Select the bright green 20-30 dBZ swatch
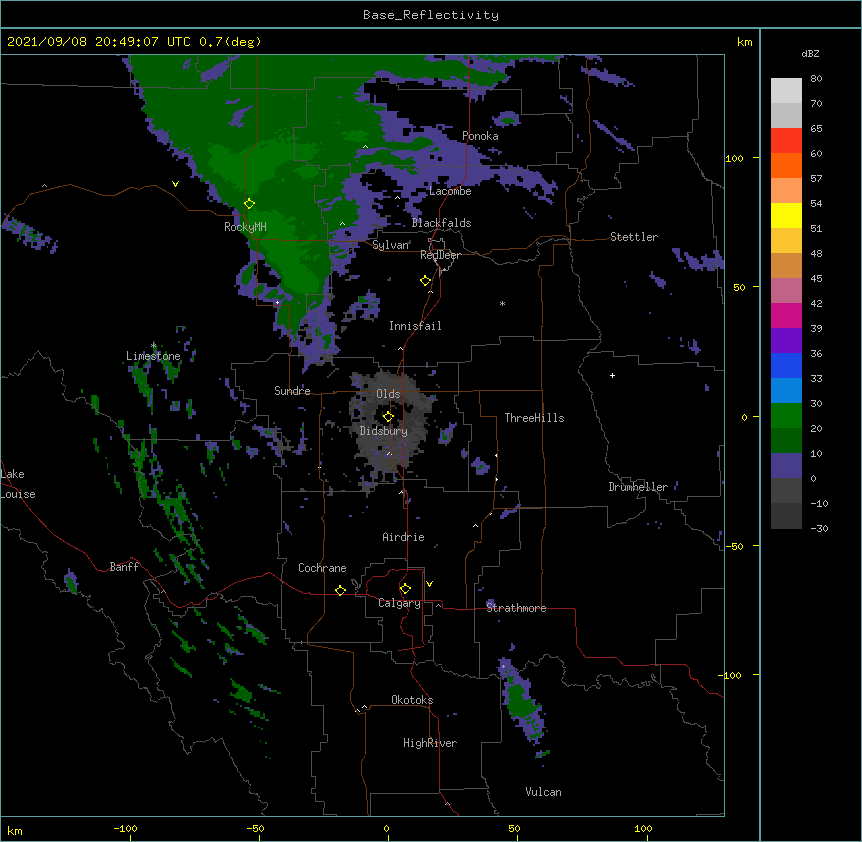 tap(786, 416)
